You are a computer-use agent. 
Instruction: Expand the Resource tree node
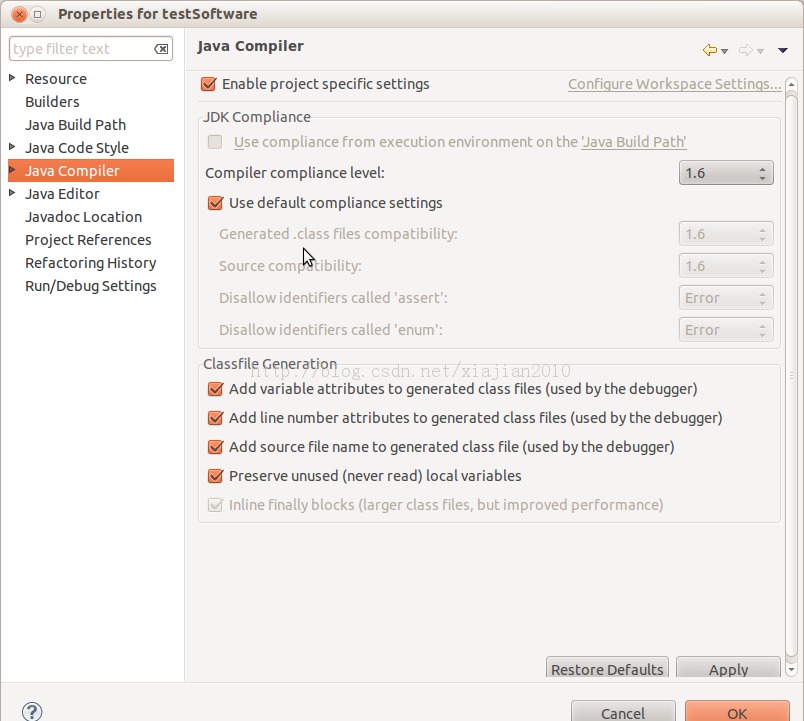[12, 78]
